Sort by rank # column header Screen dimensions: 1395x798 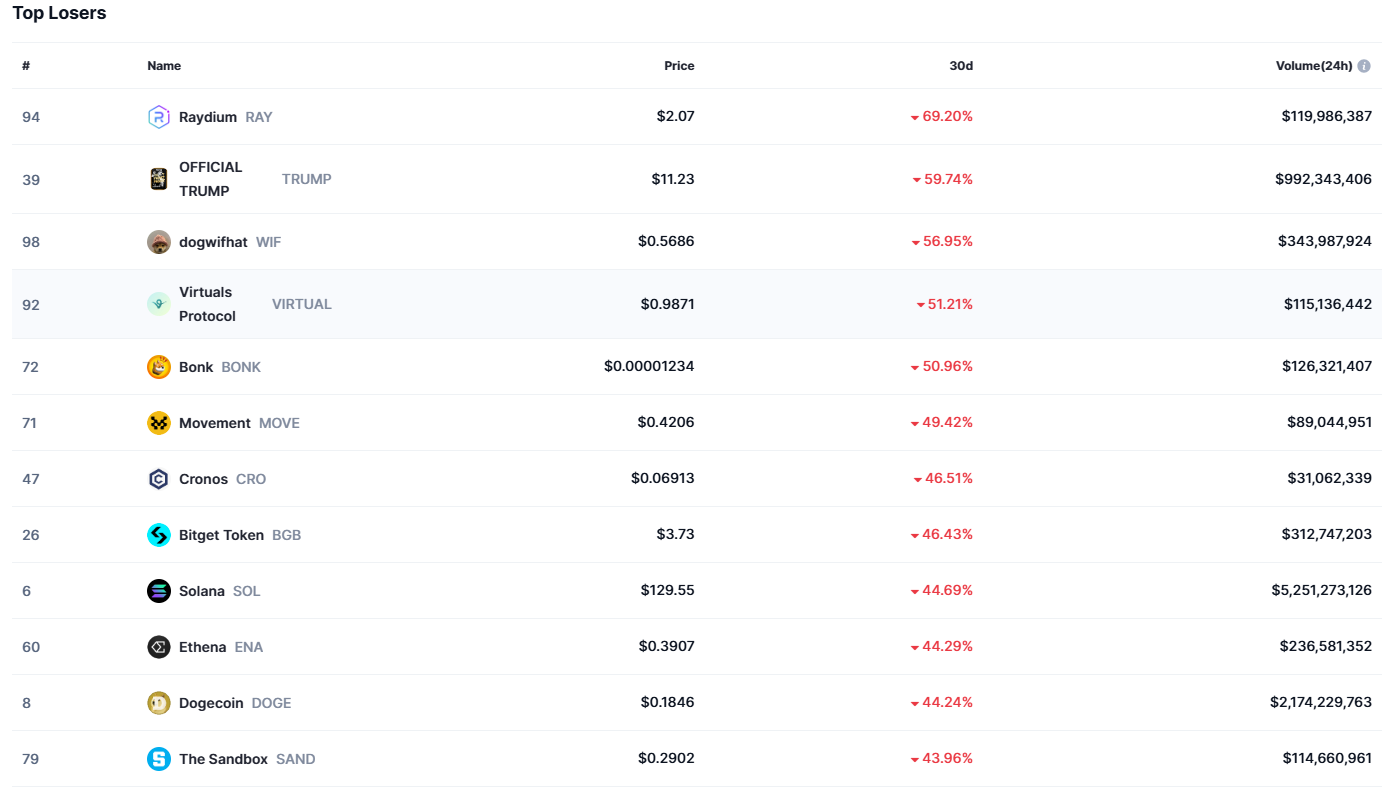click(26, 66)
